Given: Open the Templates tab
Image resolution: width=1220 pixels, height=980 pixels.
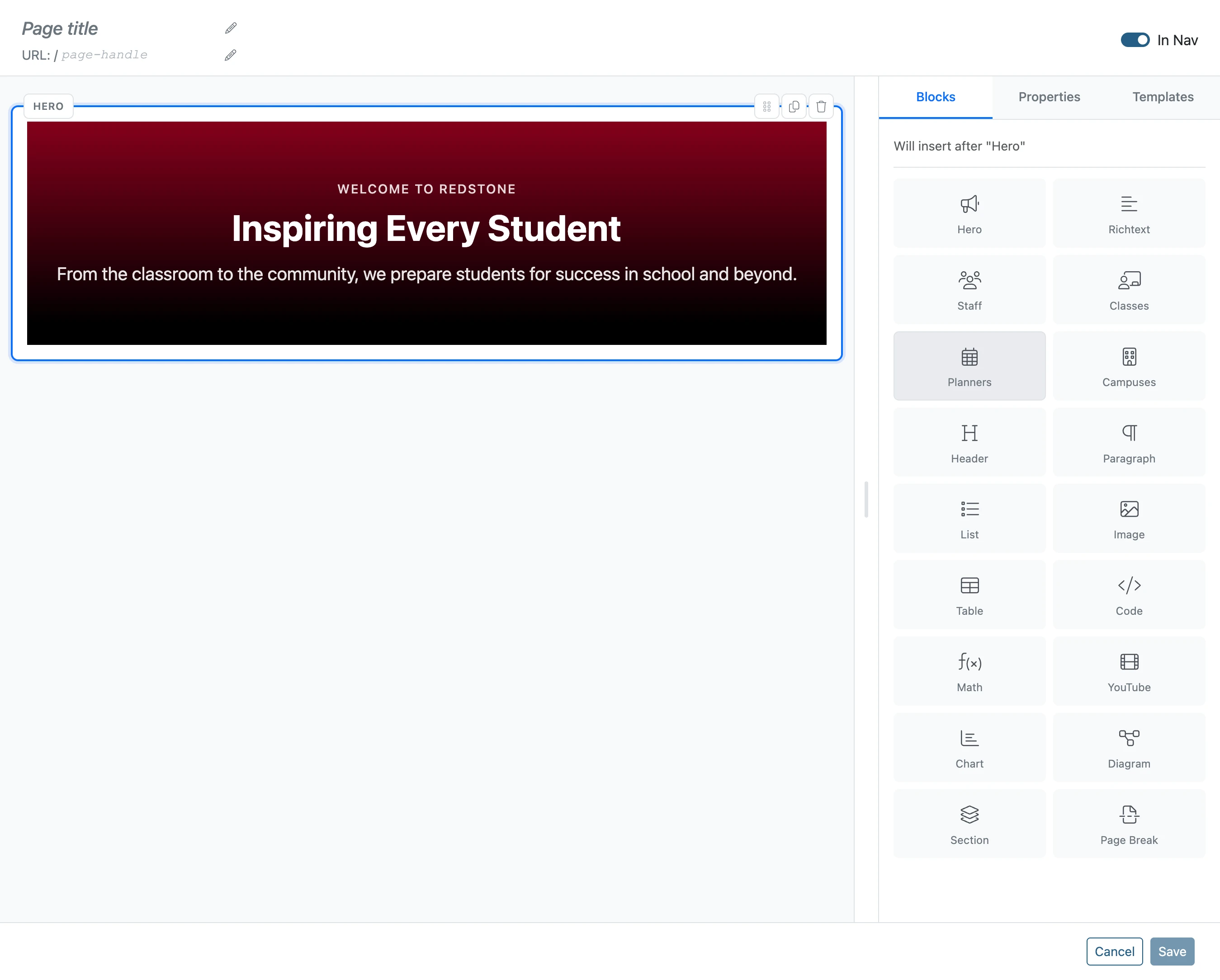Looking at the screenshot, I should [x=1163, y=97].
